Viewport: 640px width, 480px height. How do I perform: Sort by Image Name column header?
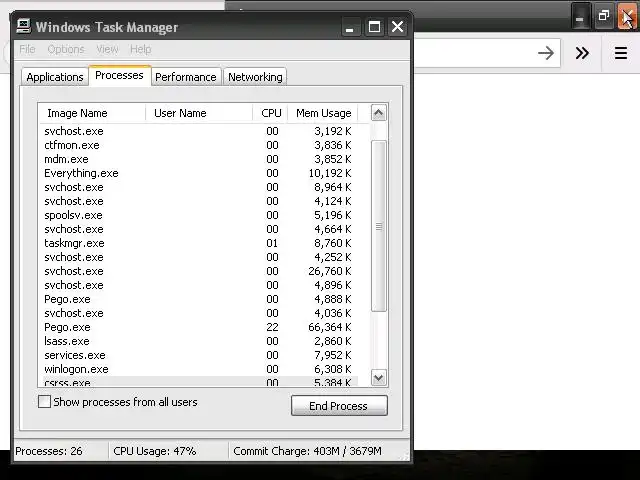click(92, 113)
